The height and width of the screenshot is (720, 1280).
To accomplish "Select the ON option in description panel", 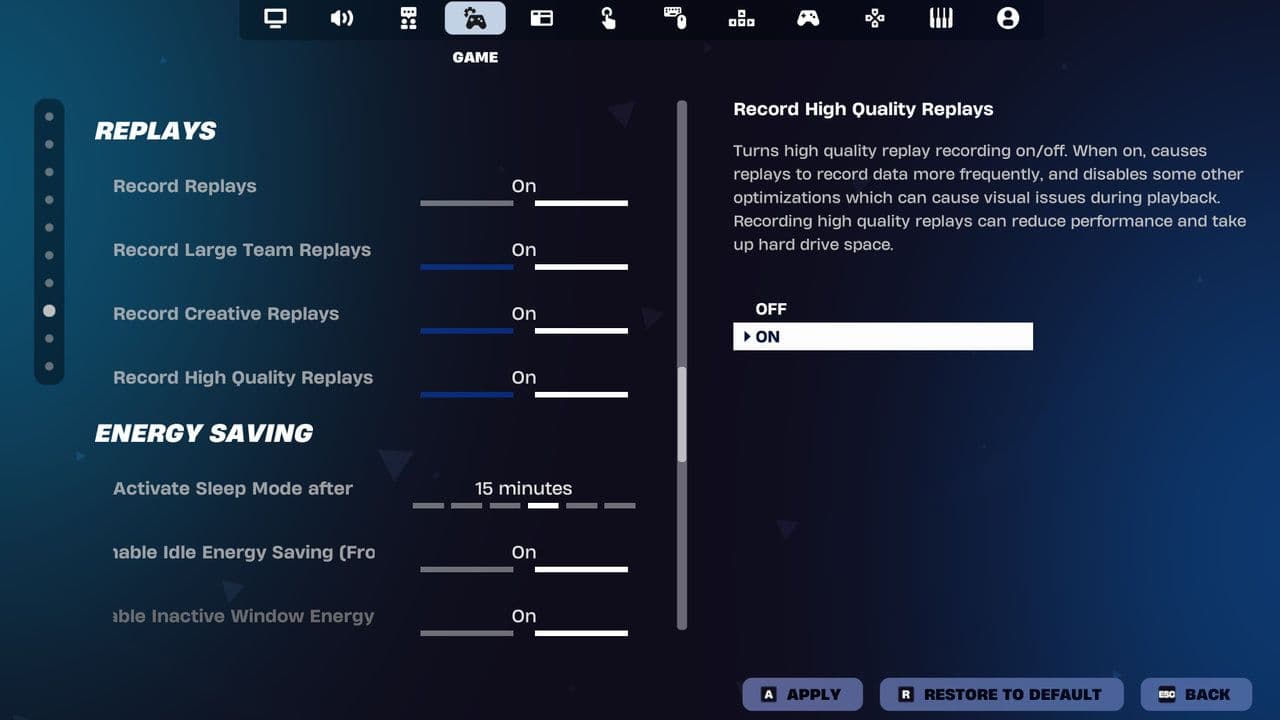I will tap(883, 337).
